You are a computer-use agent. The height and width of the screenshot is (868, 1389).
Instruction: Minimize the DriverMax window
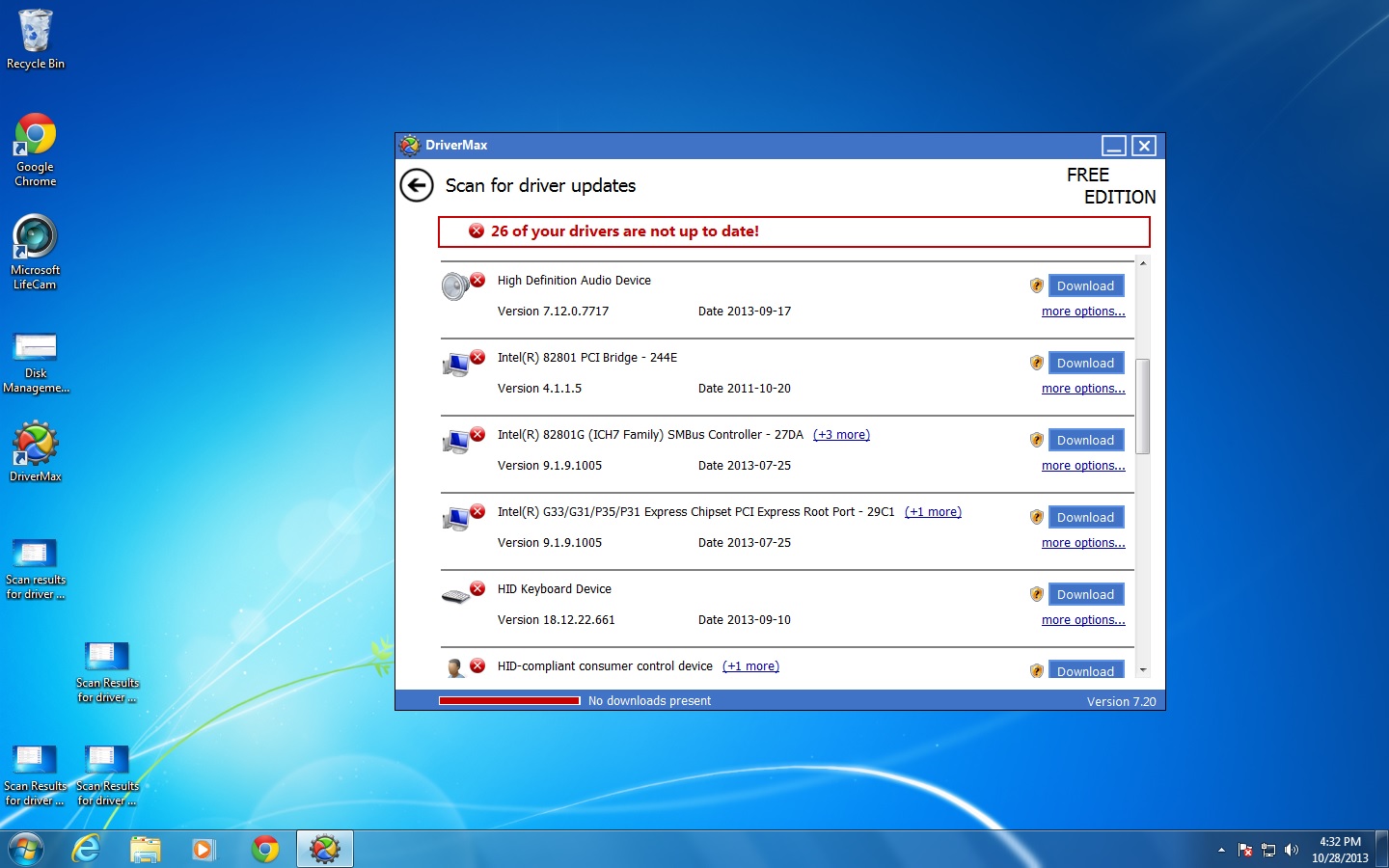point(1114,146)
